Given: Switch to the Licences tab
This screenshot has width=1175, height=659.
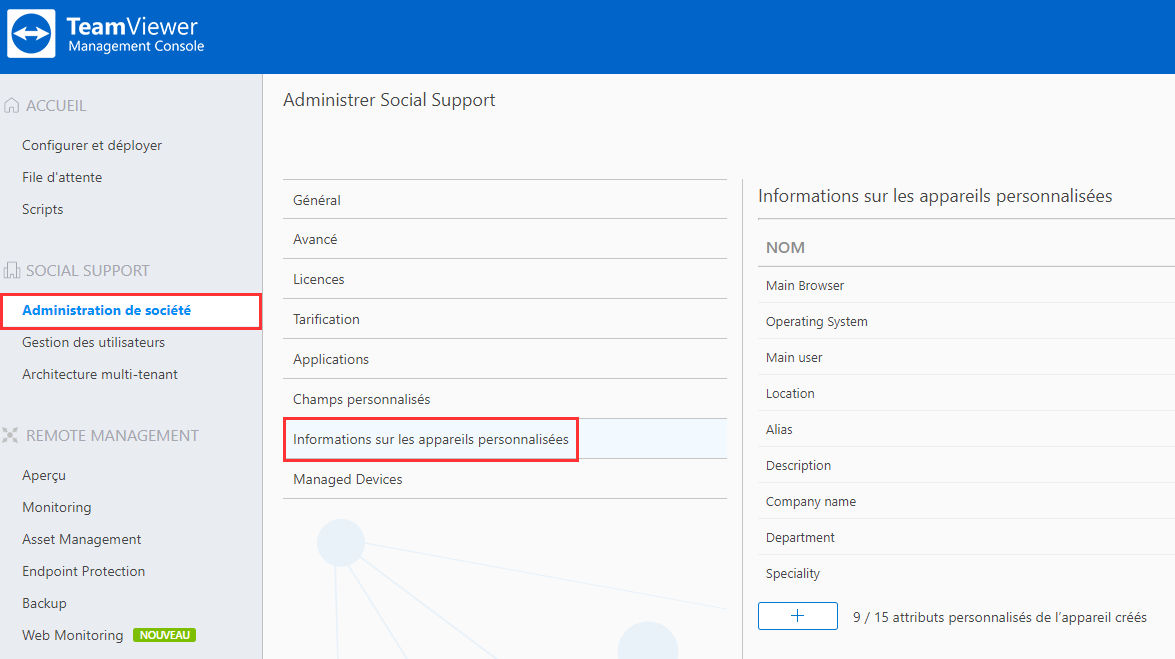Looking at the screenshot, I should [504, 279].
